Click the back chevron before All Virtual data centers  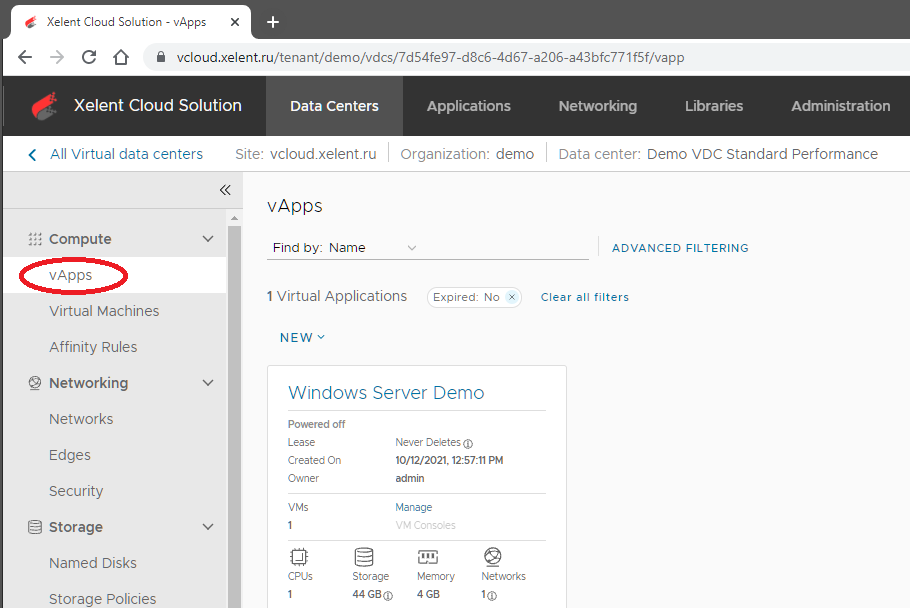tap(32, 154)
